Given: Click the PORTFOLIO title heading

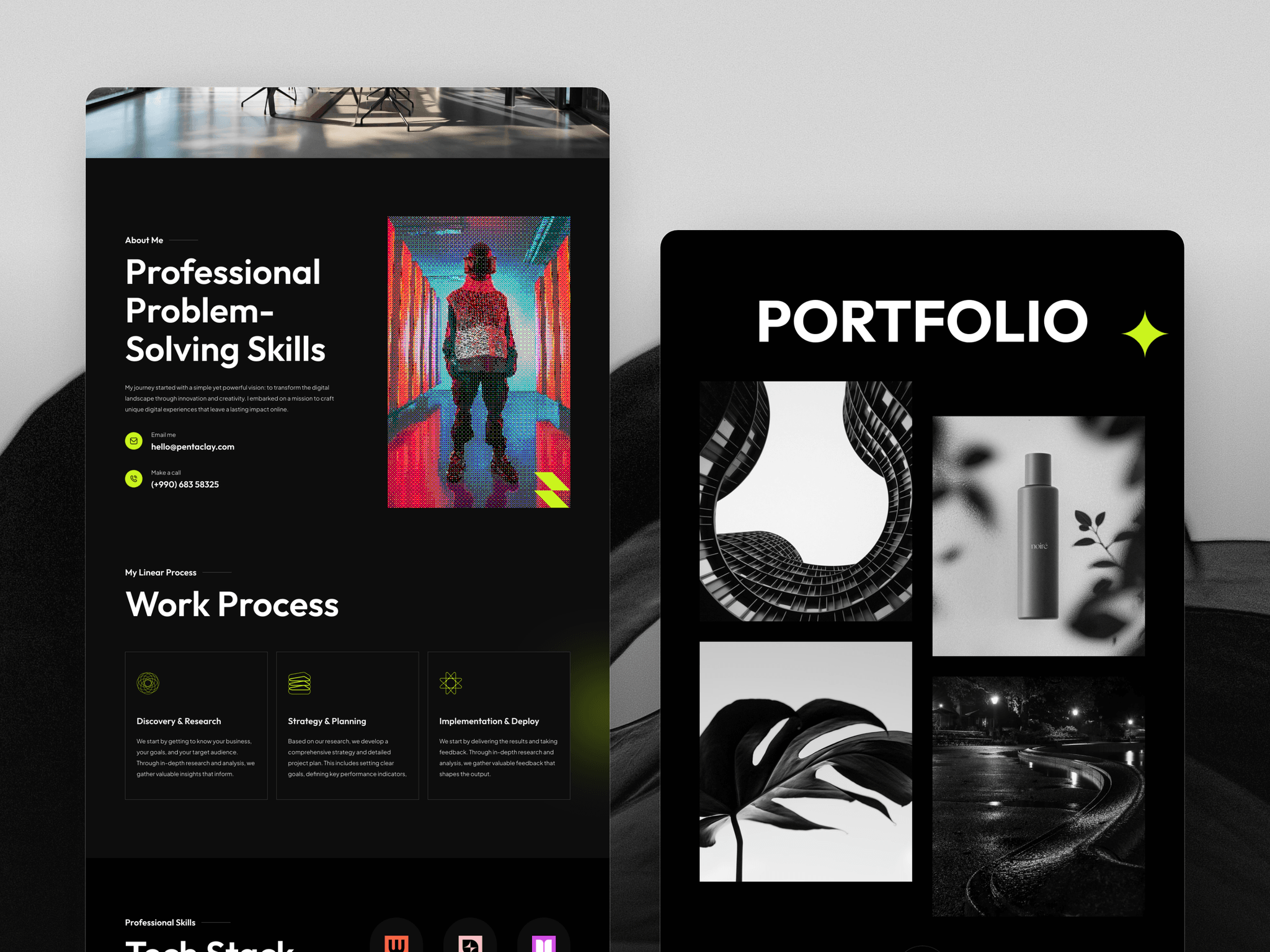Looking at the screenshot, I should [922, 321].
